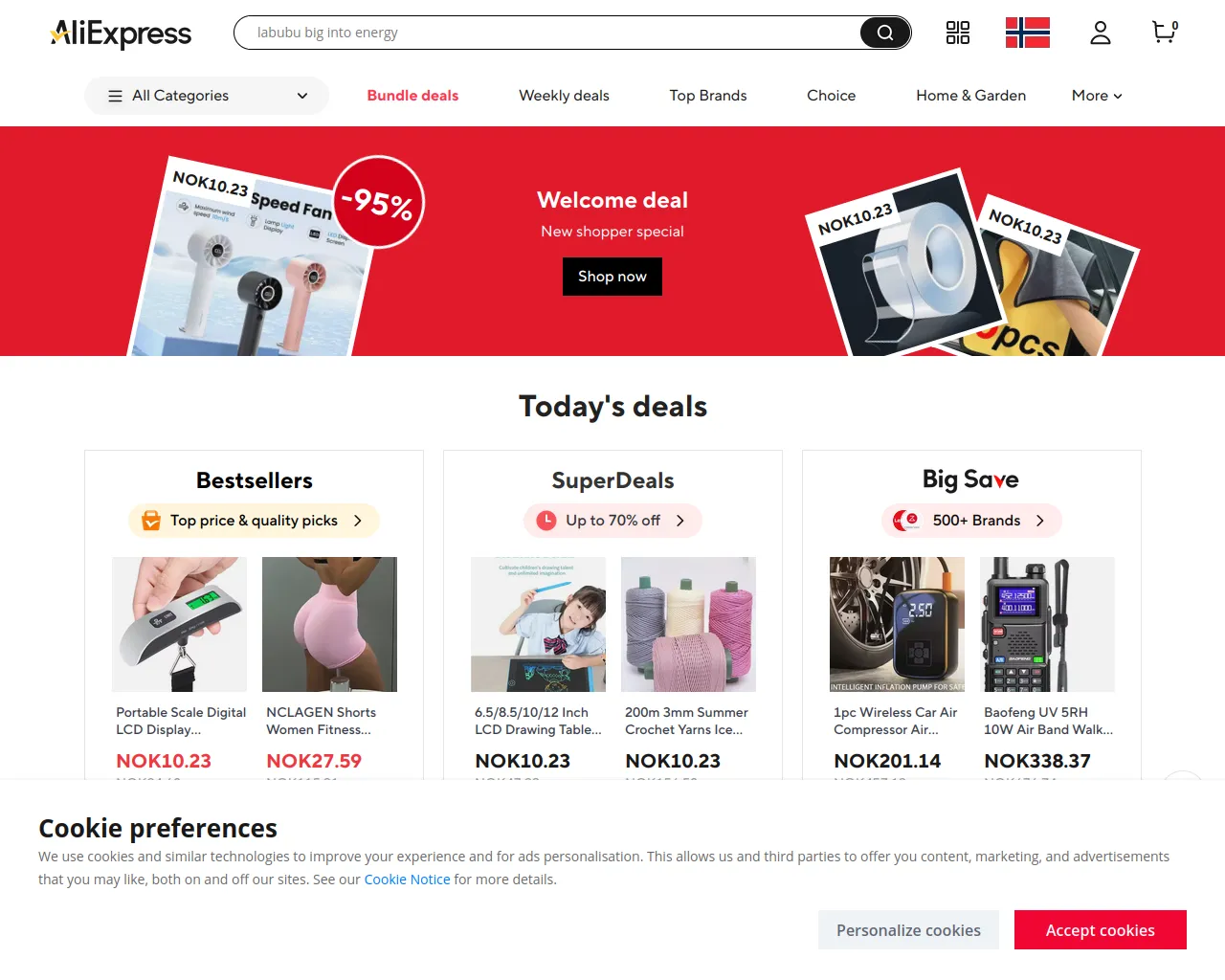Click the Norway flag region selector

(1028, 33)
